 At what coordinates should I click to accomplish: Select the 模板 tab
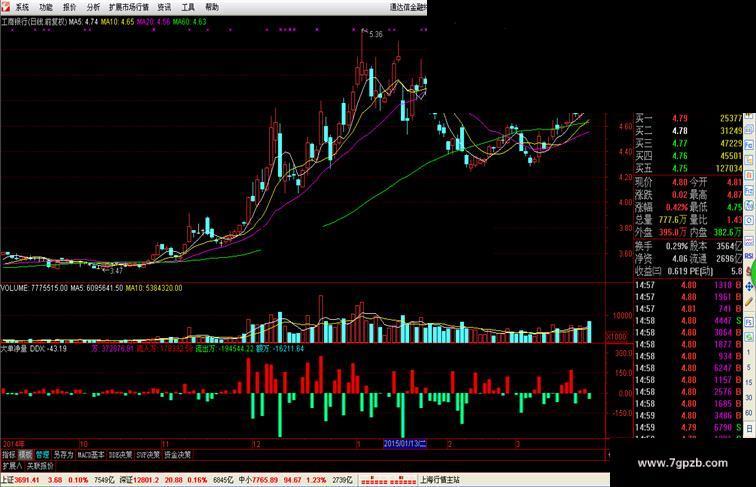pos(26,455)
